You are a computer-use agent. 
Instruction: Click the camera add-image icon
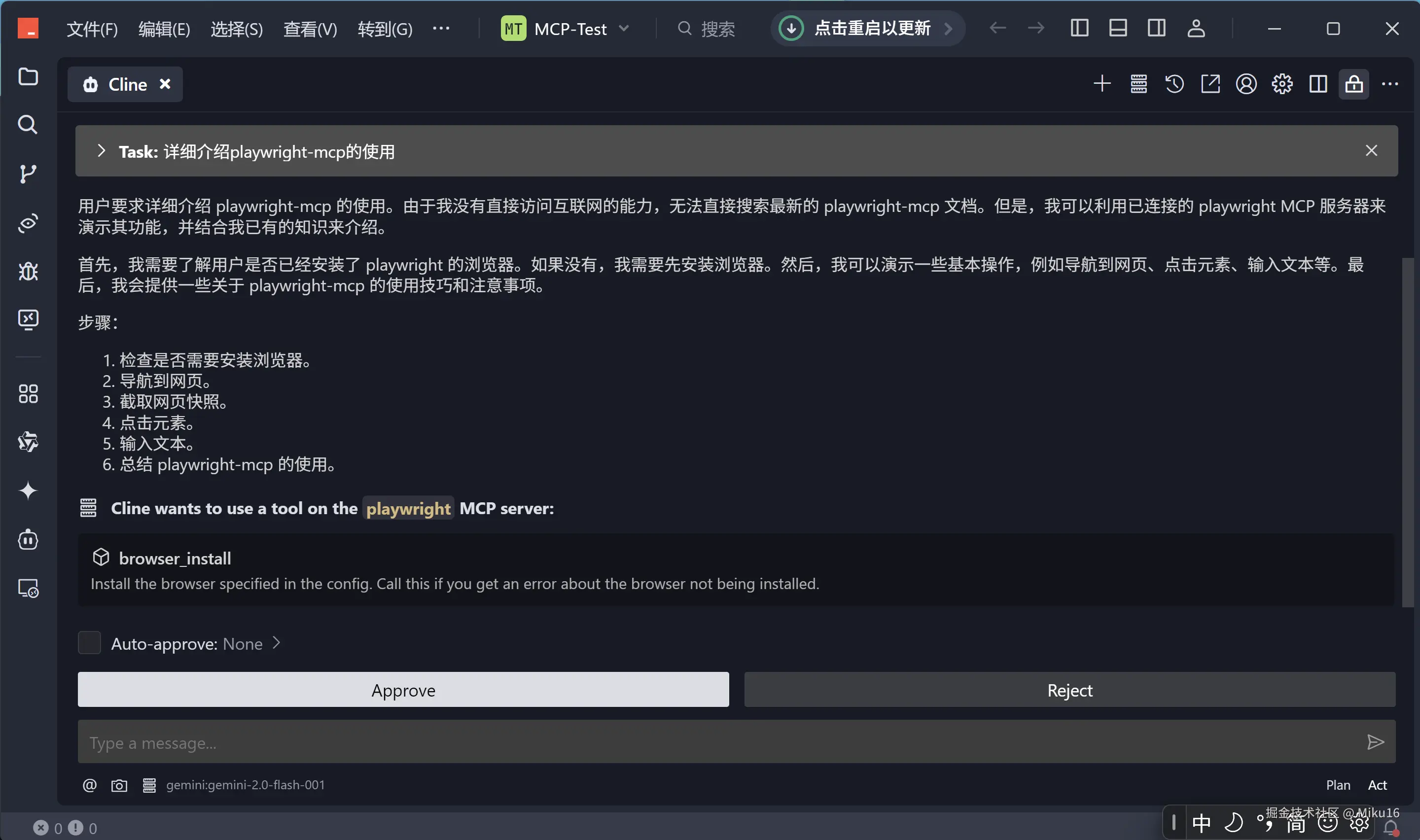pos(119,785)
